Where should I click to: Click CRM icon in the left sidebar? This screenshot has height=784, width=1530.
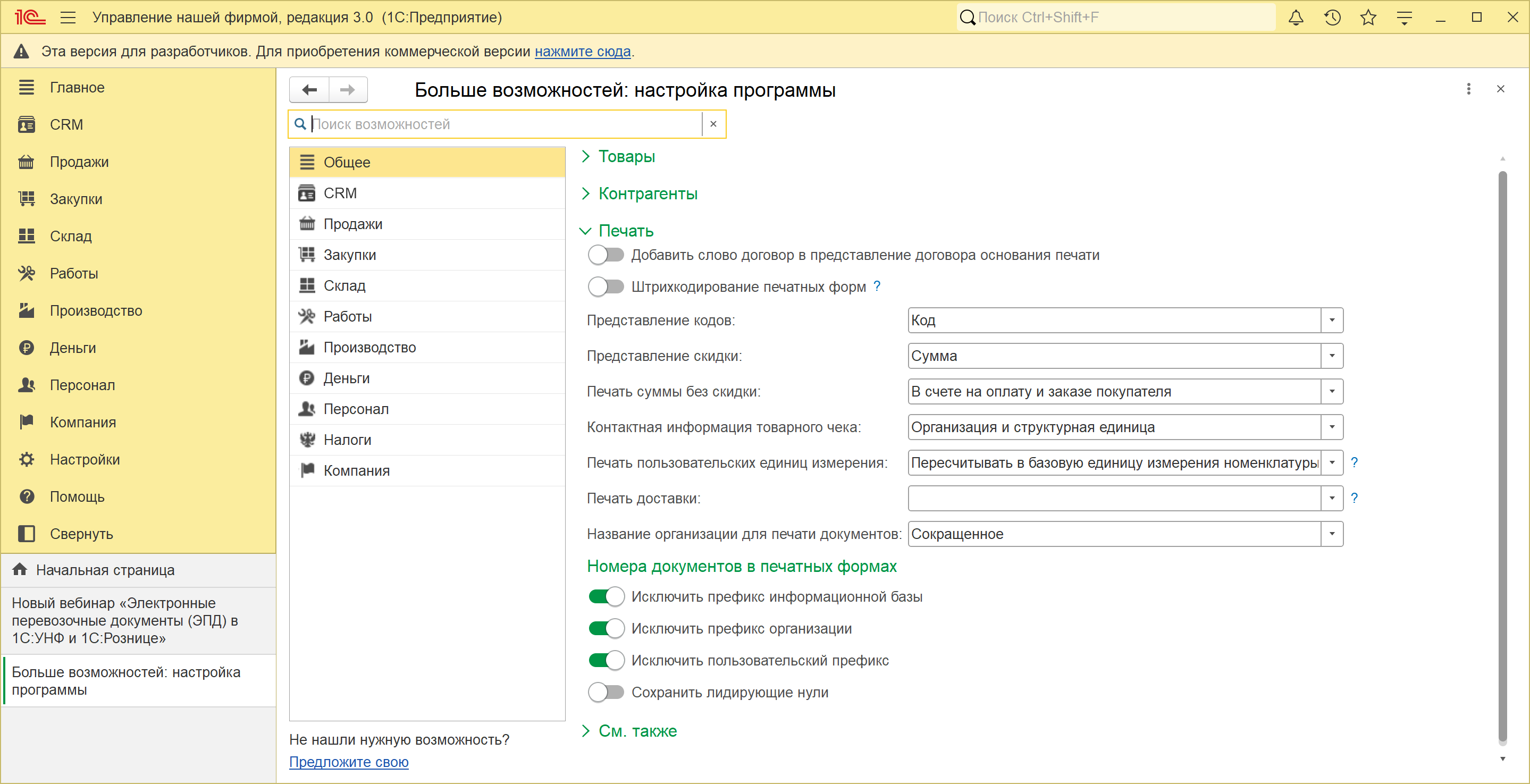26,125
